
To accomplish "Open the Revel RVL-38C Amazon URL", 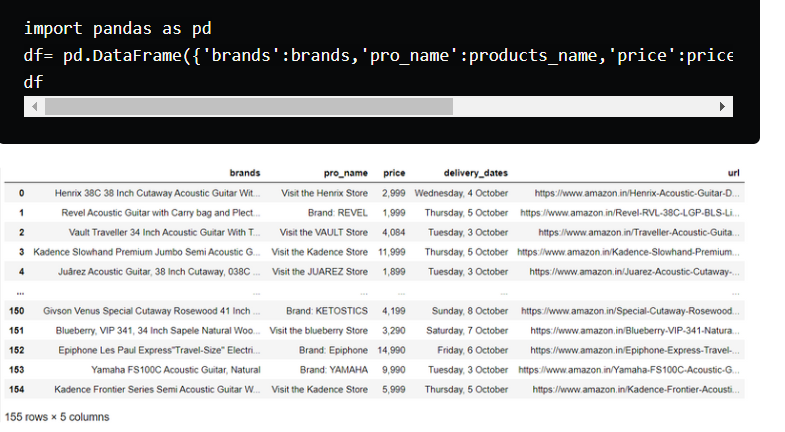I will [630, 213].
